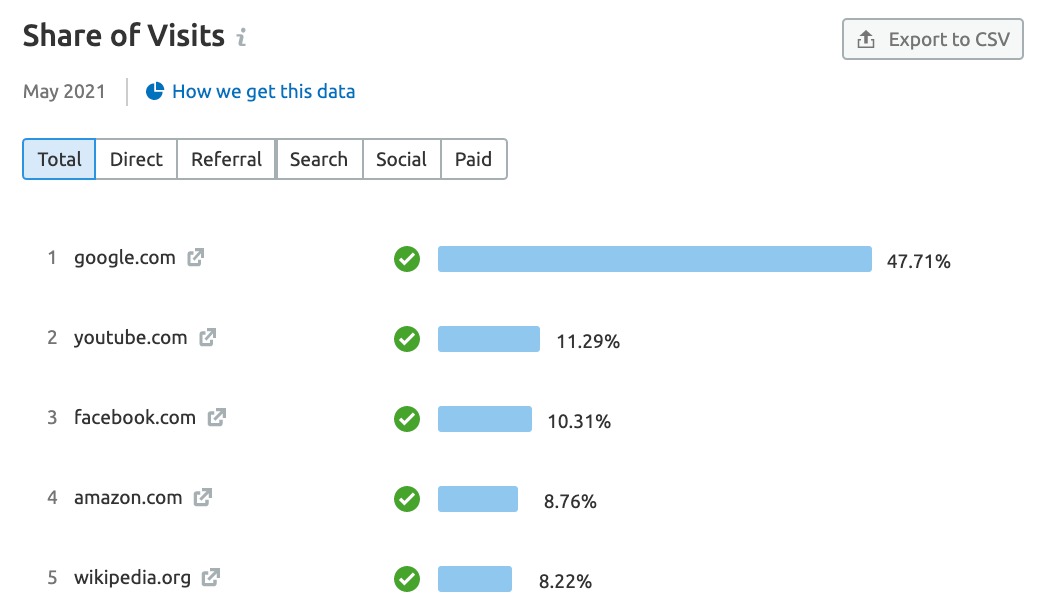Open "How we get this data" link
Image resolution: width=1054 pixels, height=602 pixels.
tap(263, 91)
